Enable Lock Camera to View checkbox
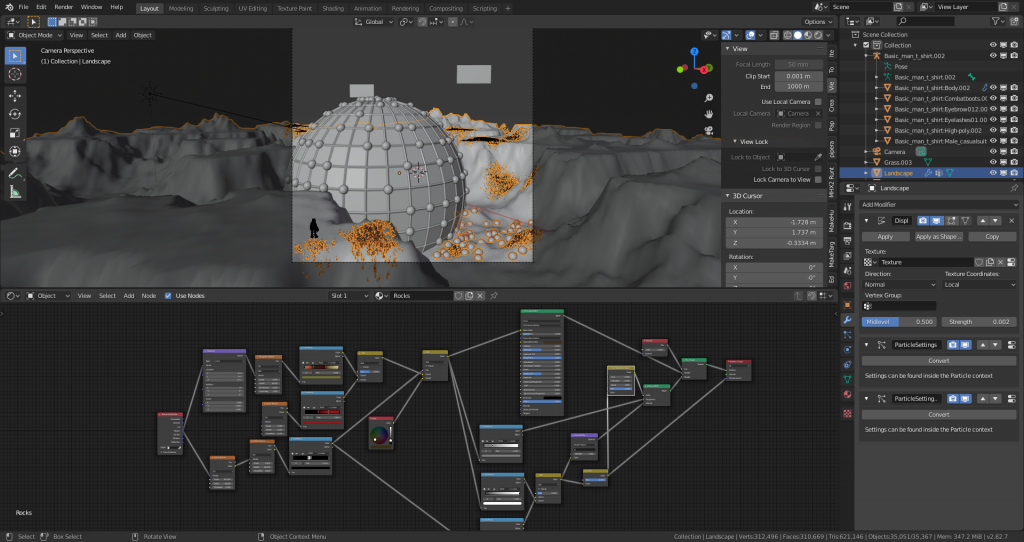This screenshot has height=542, width=1024. pyautogui.click(x=818, y=180)
